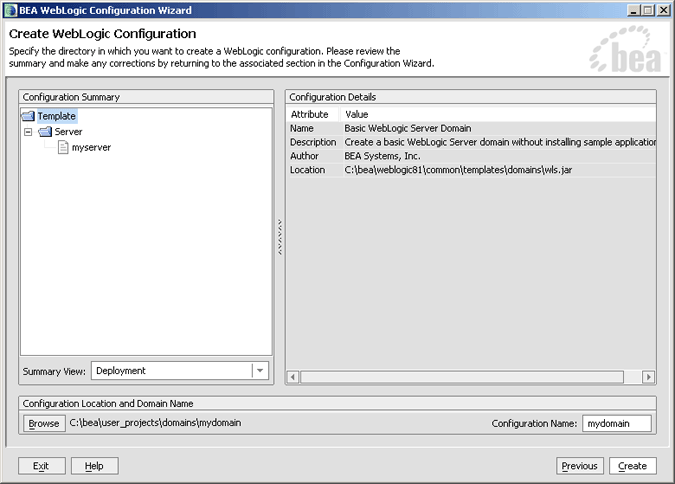Viewport: 675px width, 484px height.
Task: Click the Server folder icon
Action: [x=45, y=132]
